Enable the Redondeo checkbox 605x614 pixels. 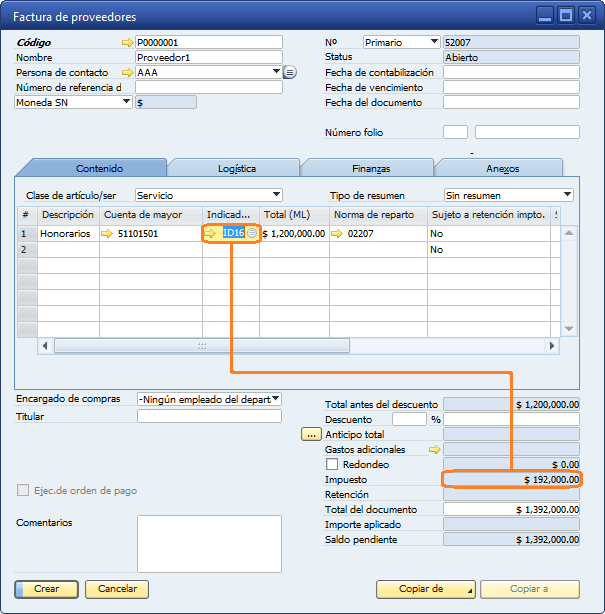point(332,465)
